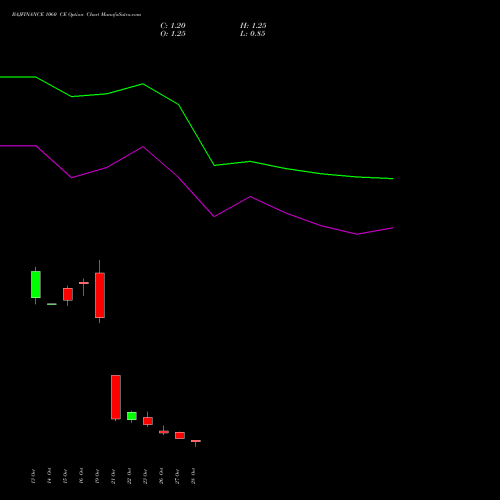The height and width of the screenshot is (500, 500).
Task: Select the 14 Oct date label
Action: point(49,476)
